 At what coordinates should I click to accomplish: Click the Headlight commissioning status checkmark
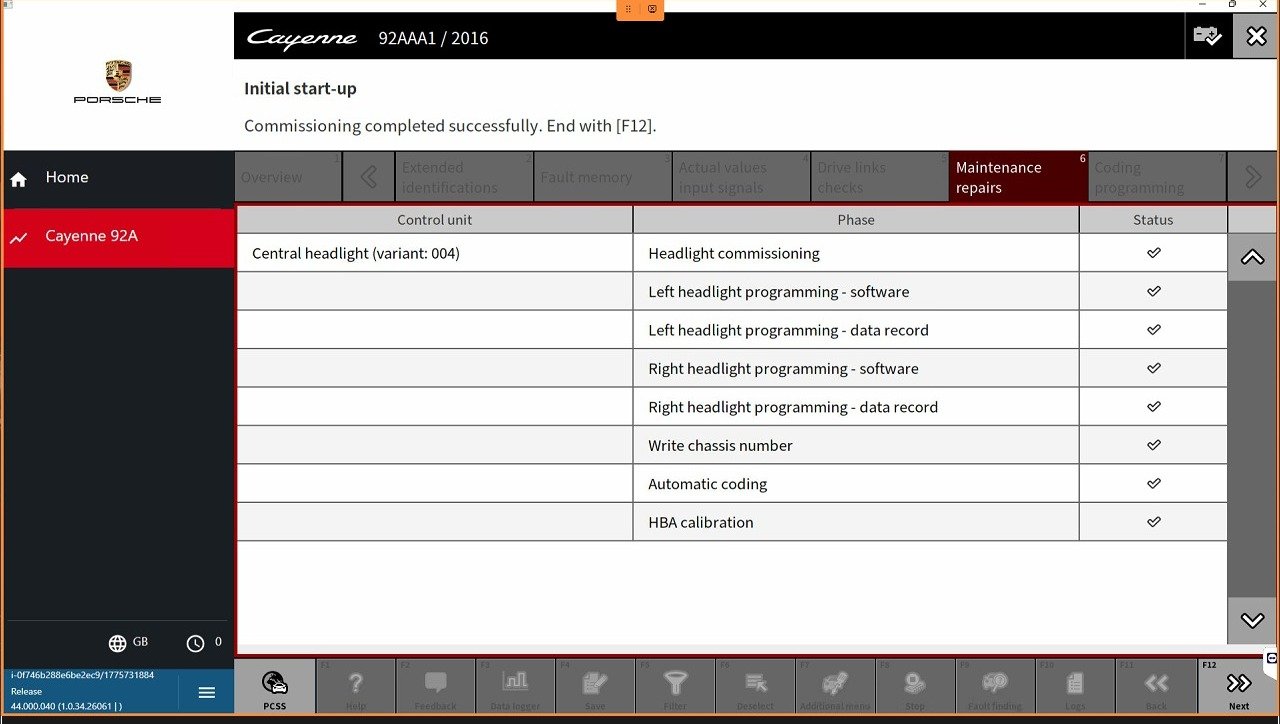1153,253
